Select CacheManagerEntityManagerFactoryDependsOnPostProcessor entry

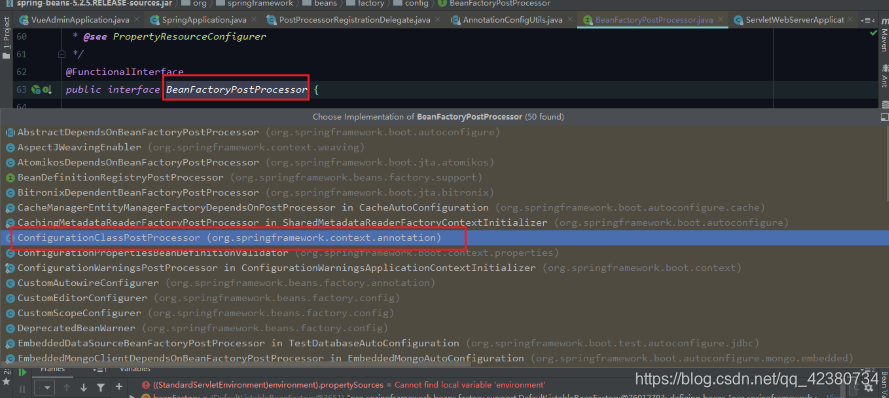[x=444, y=208]
